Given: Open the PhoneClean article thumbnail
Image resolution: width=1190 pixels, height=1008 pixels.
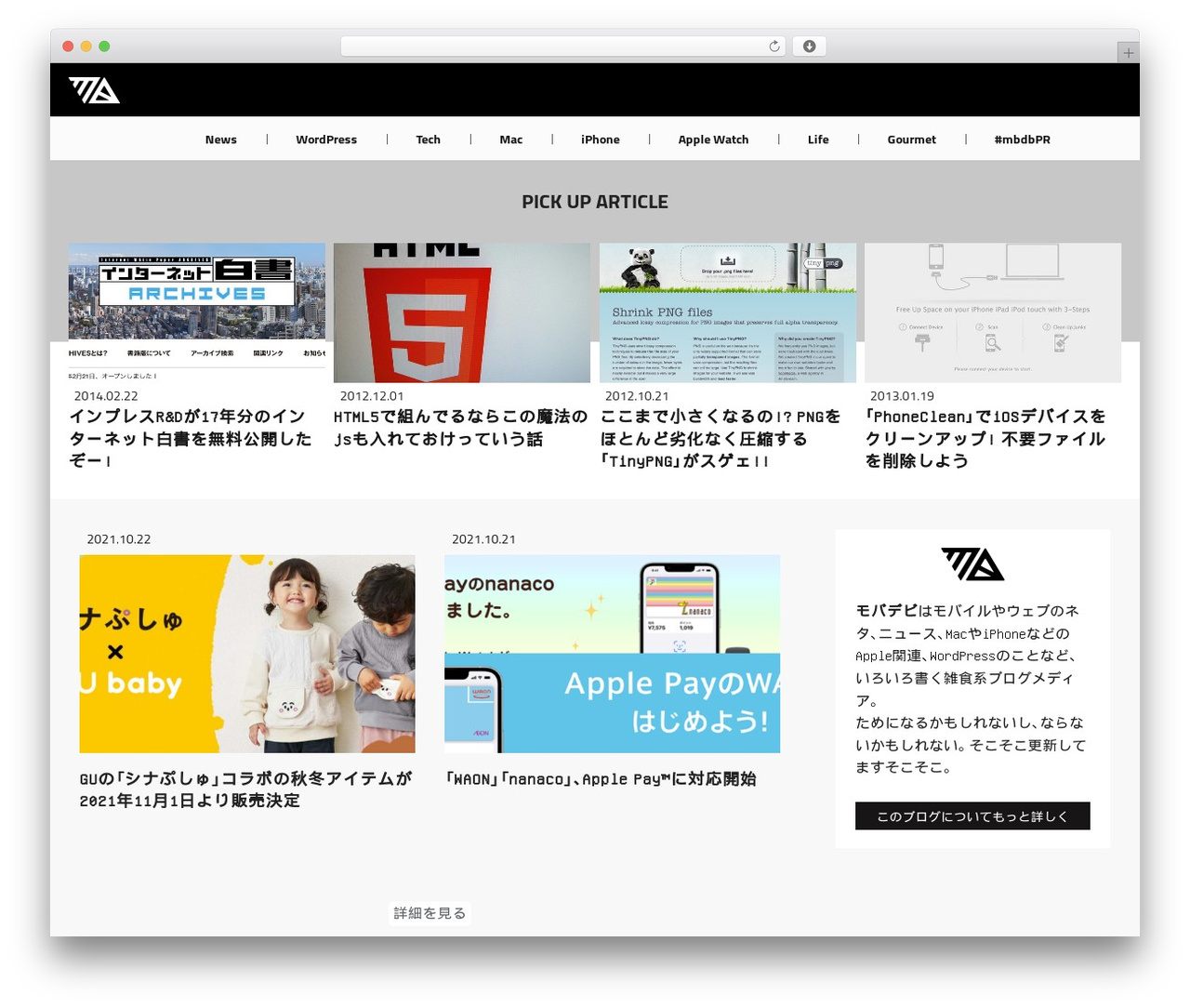Looking at the screenshot, I should 993,312.
